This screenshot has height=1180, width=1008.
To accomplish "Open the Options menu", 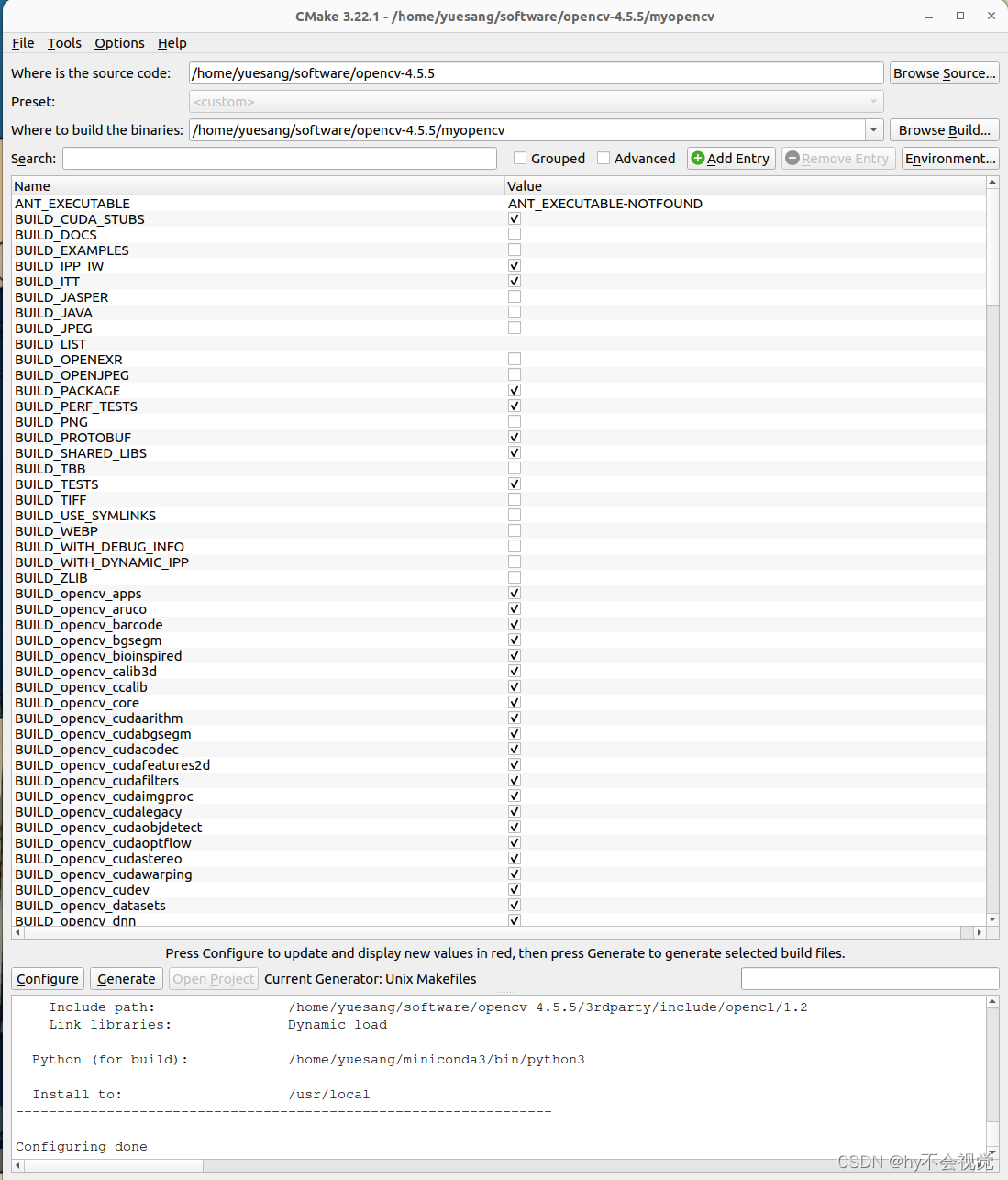I will 119,43.
